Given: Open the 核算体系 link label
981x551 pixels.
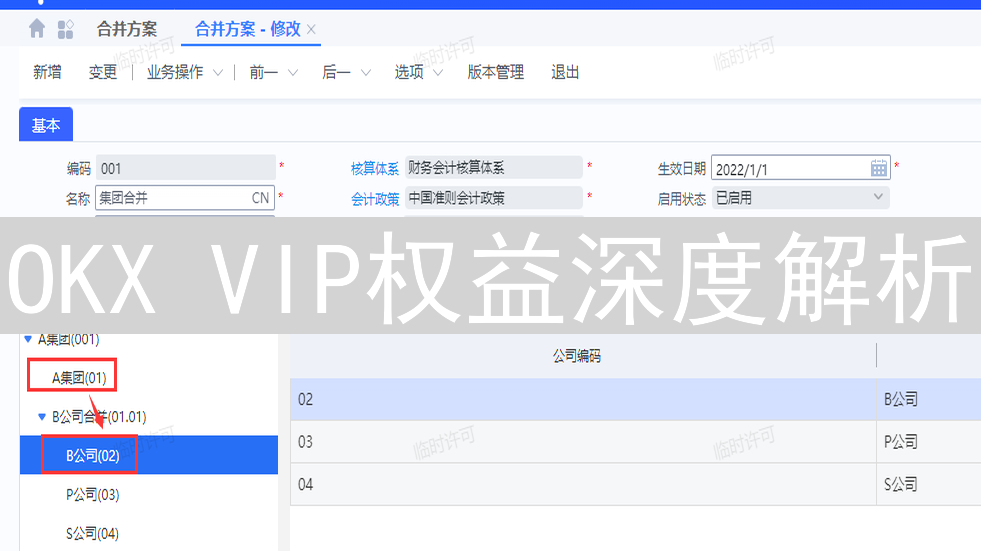Looking at the screenshot, I should (375, 168).
